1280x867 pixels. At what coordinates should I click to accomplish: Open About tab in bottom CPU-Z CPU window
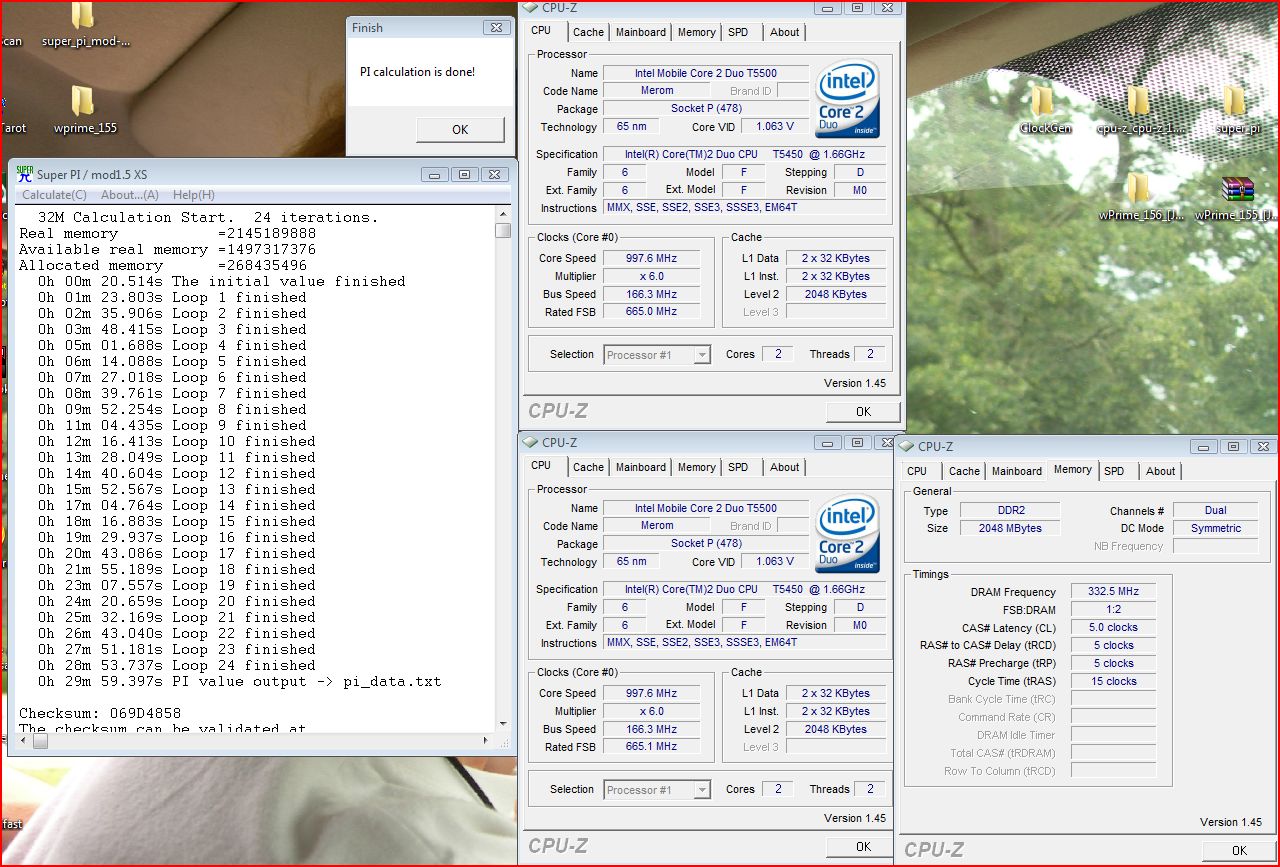pos(785,467)
